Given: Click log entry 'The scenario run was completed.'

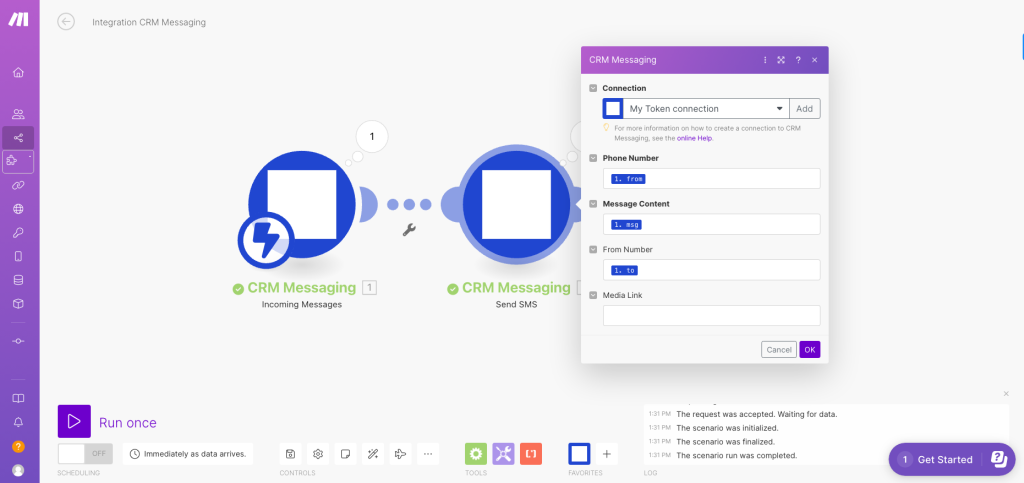Looking at the screenshot, I should tap(737, 456).
